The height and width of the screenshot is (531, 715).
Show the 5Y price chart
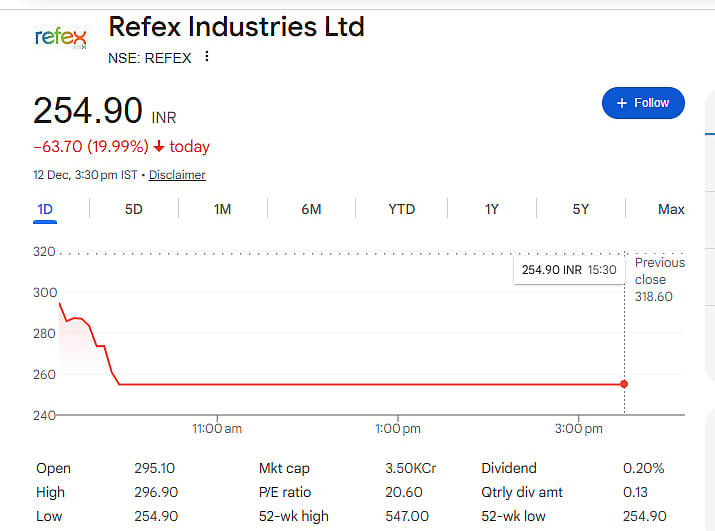[x=580, y=209]
